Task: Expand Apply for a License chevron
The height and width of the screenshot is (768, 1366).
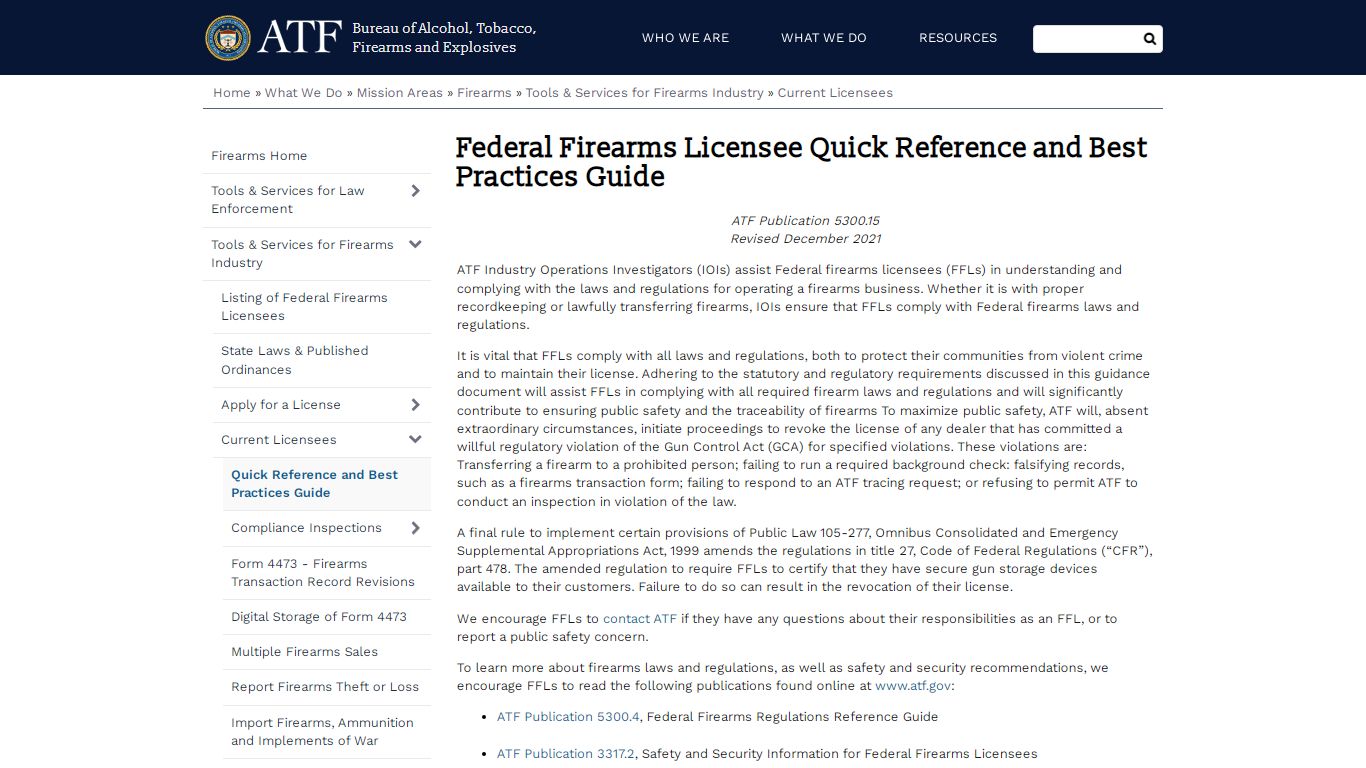Action: click(x=415, y=405)
